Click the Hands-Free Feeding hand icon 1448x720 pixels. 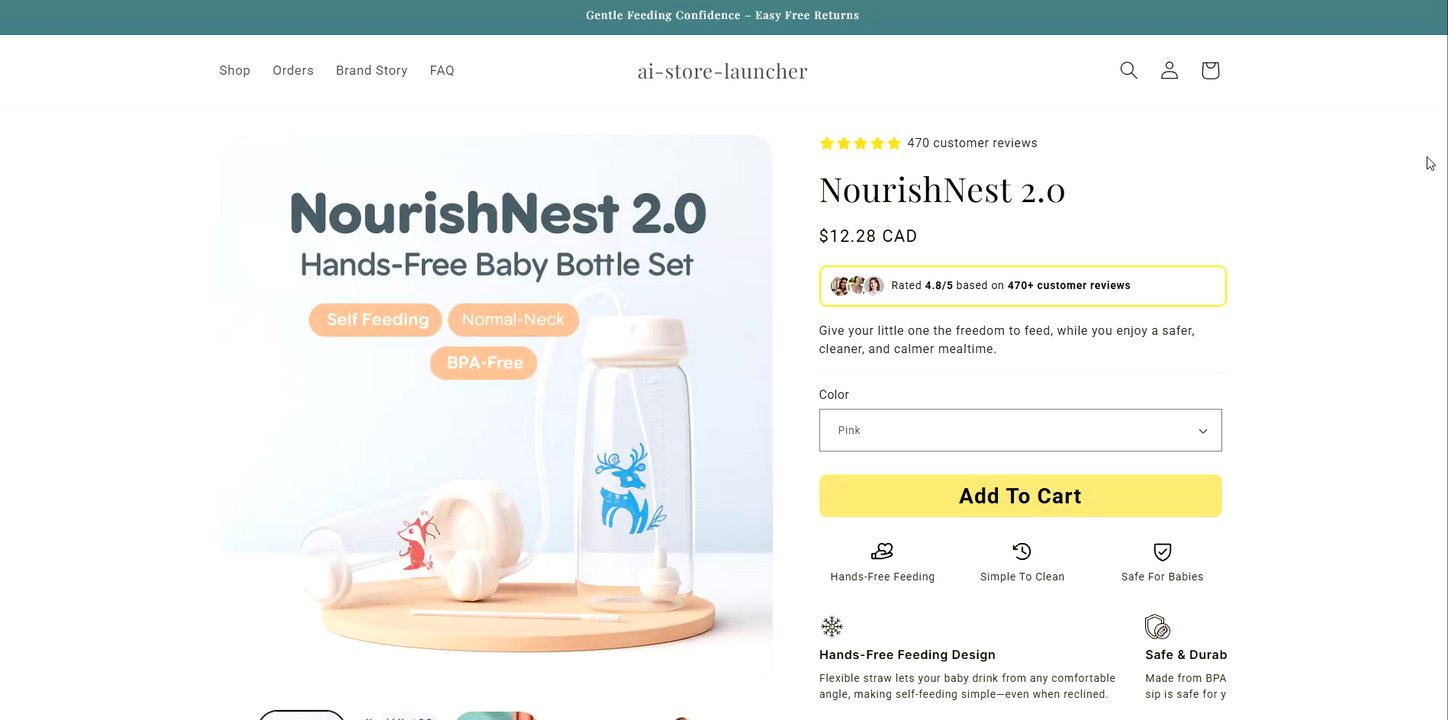pyautogui.click(x=882, y=551)
